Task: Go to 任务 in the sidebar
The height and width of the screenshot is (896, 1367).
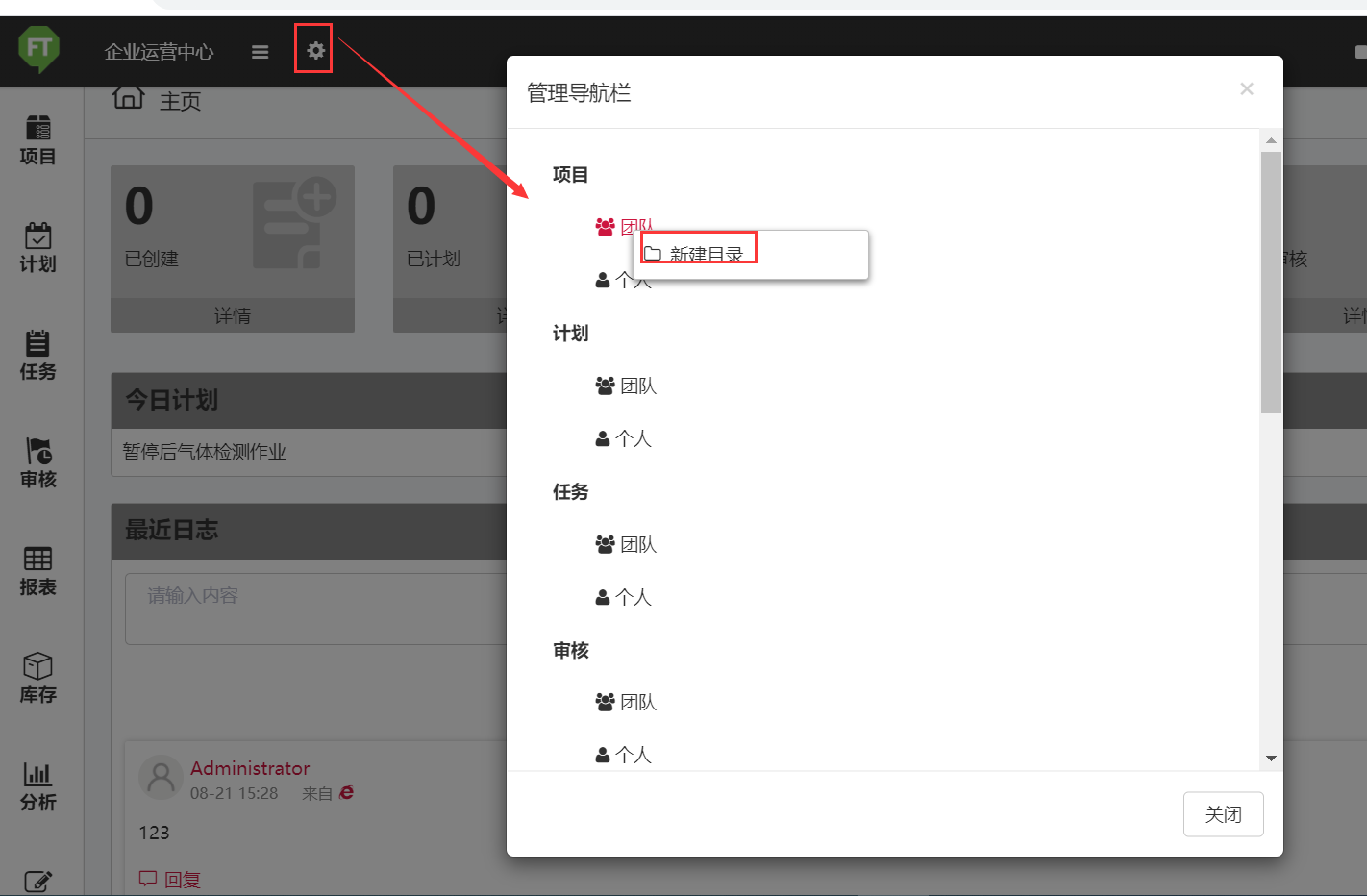Action: (x=37, y=356)
